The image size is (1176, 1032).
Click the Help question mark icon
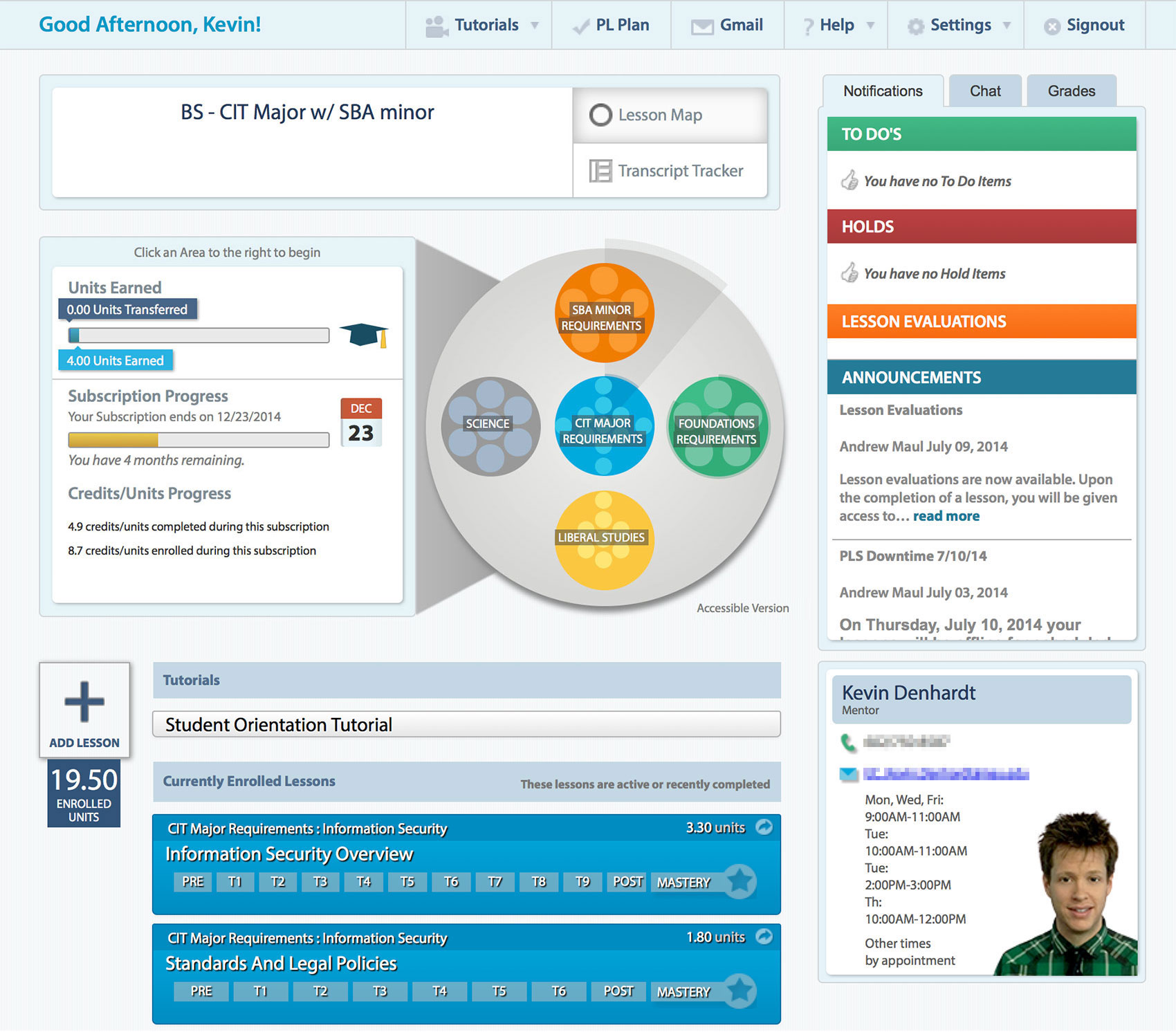coord(808,27)
